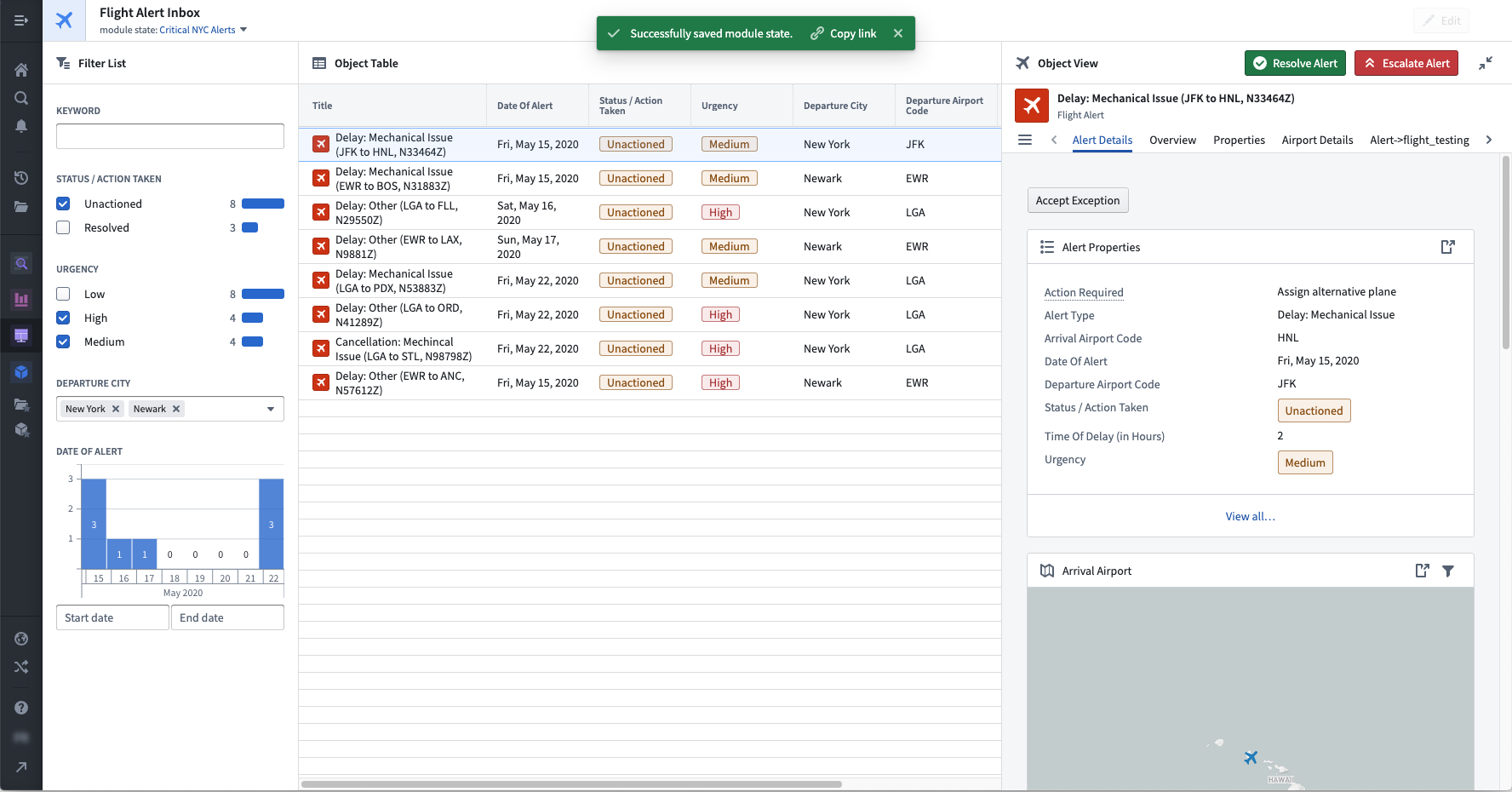Image resolution: width=1512 pixels, height=792 pixels.
Task: Uncheck the Medium urgency filter
Action: tap(63, 341)
